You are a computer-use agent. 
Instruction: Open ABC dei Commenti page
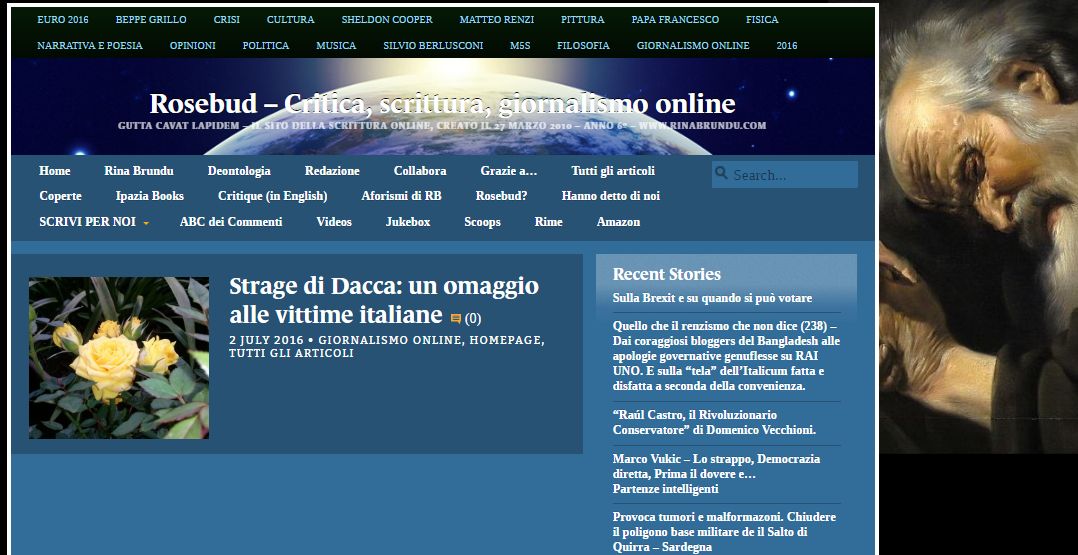click(x=231, y=222)
